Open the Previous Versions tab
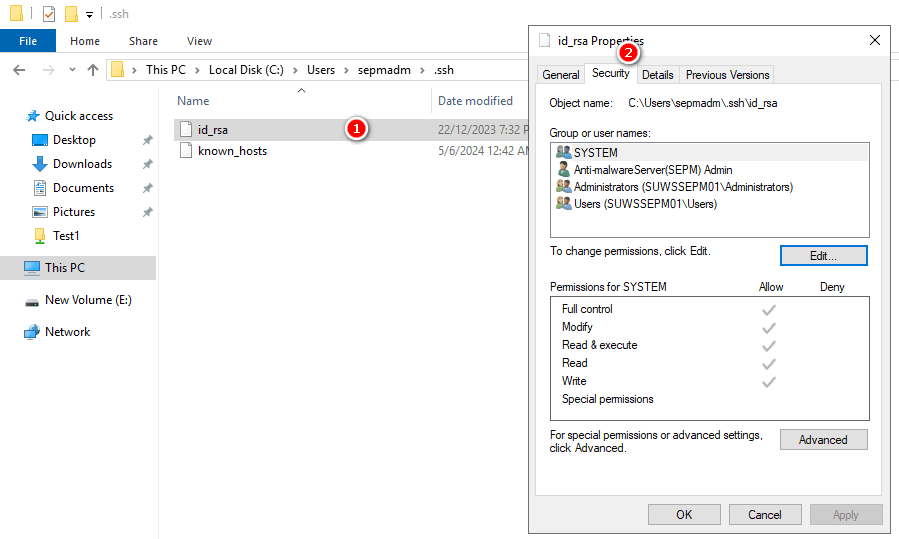 tap(727, 75)
